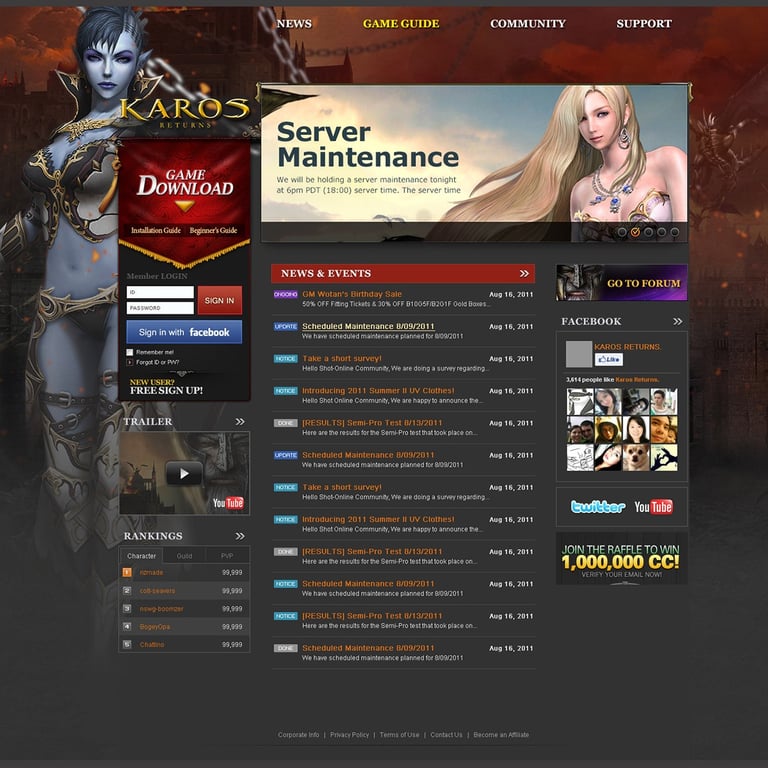Open the NEWS menu
The width and height of the screenshot is (768, 768).
click(x=294, y=24)
